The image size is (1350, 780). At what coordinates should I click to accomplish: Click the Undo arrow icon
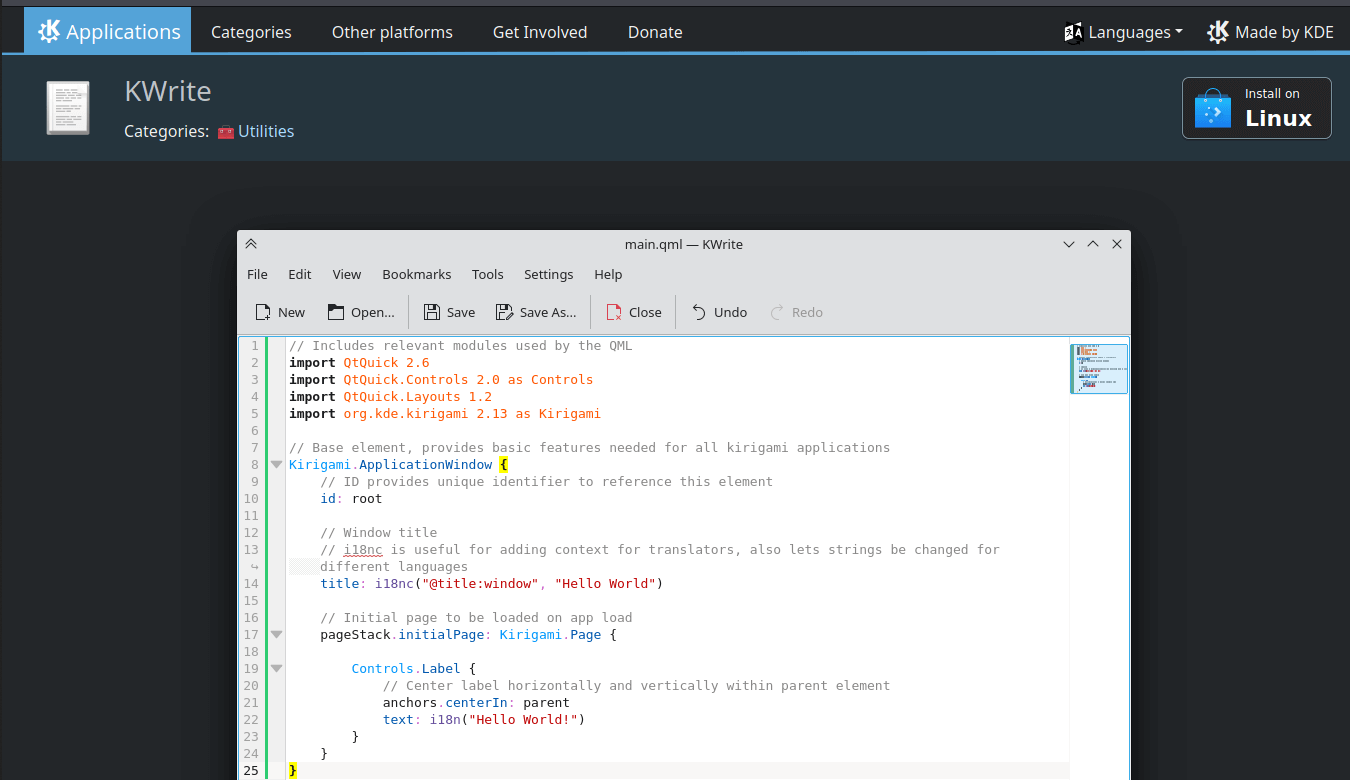(699, 312)
